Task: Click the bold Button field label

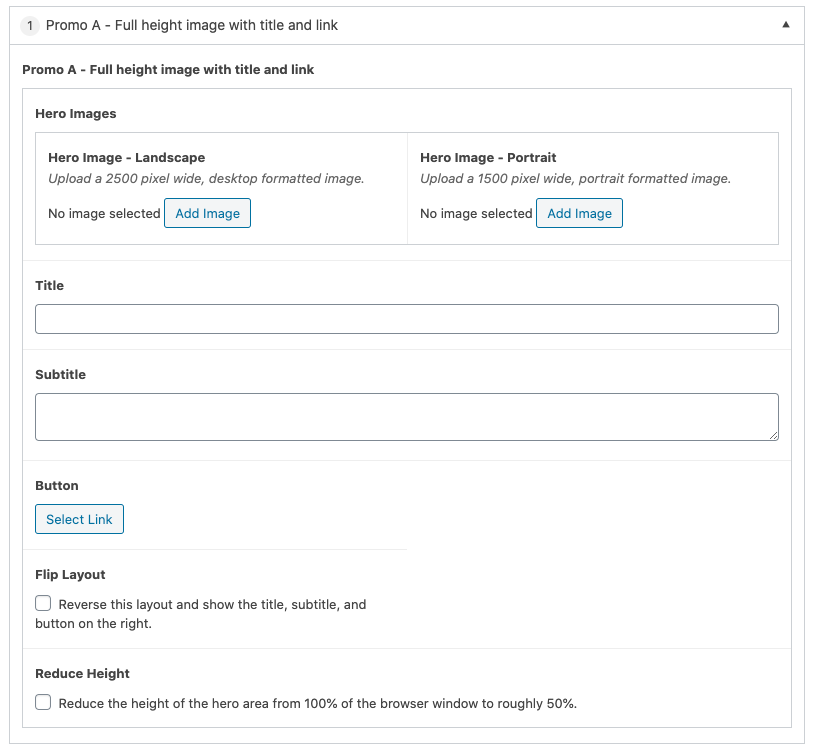Action: pos(57,486)
